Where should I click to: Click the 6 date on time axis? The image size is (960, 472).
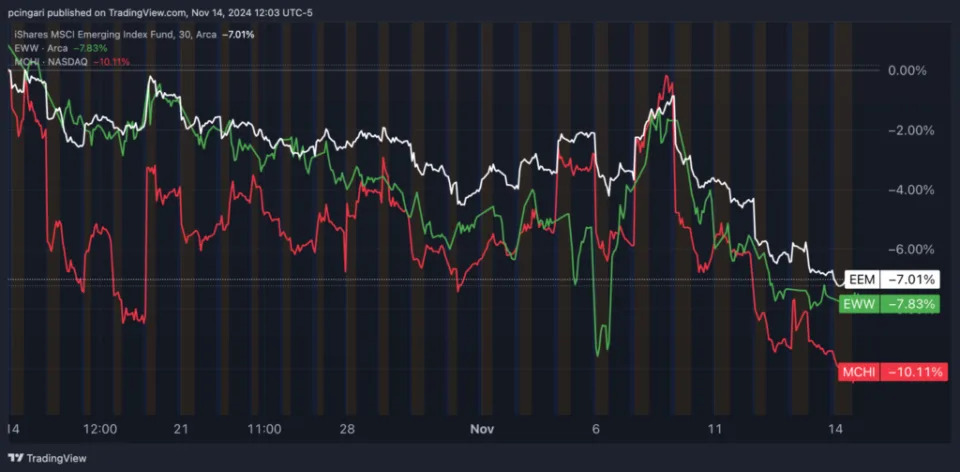598,429
